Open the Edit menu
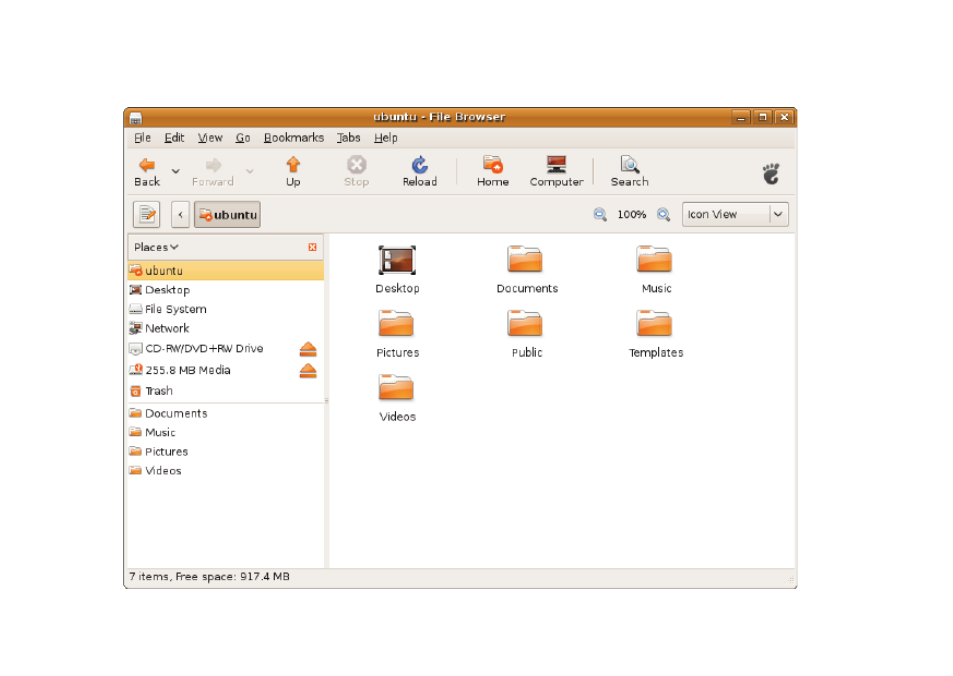The width and height of the screenshot is (953, 676). pyautogui.click(x=174, y=138)
